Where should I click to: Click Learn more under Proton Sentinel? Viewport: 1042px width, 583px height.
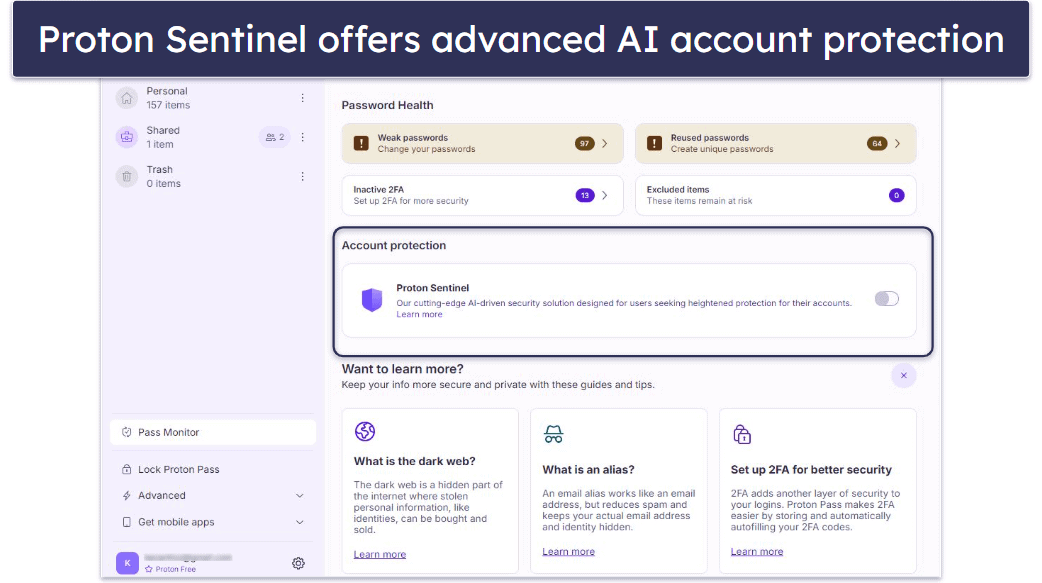click(419, 314)
